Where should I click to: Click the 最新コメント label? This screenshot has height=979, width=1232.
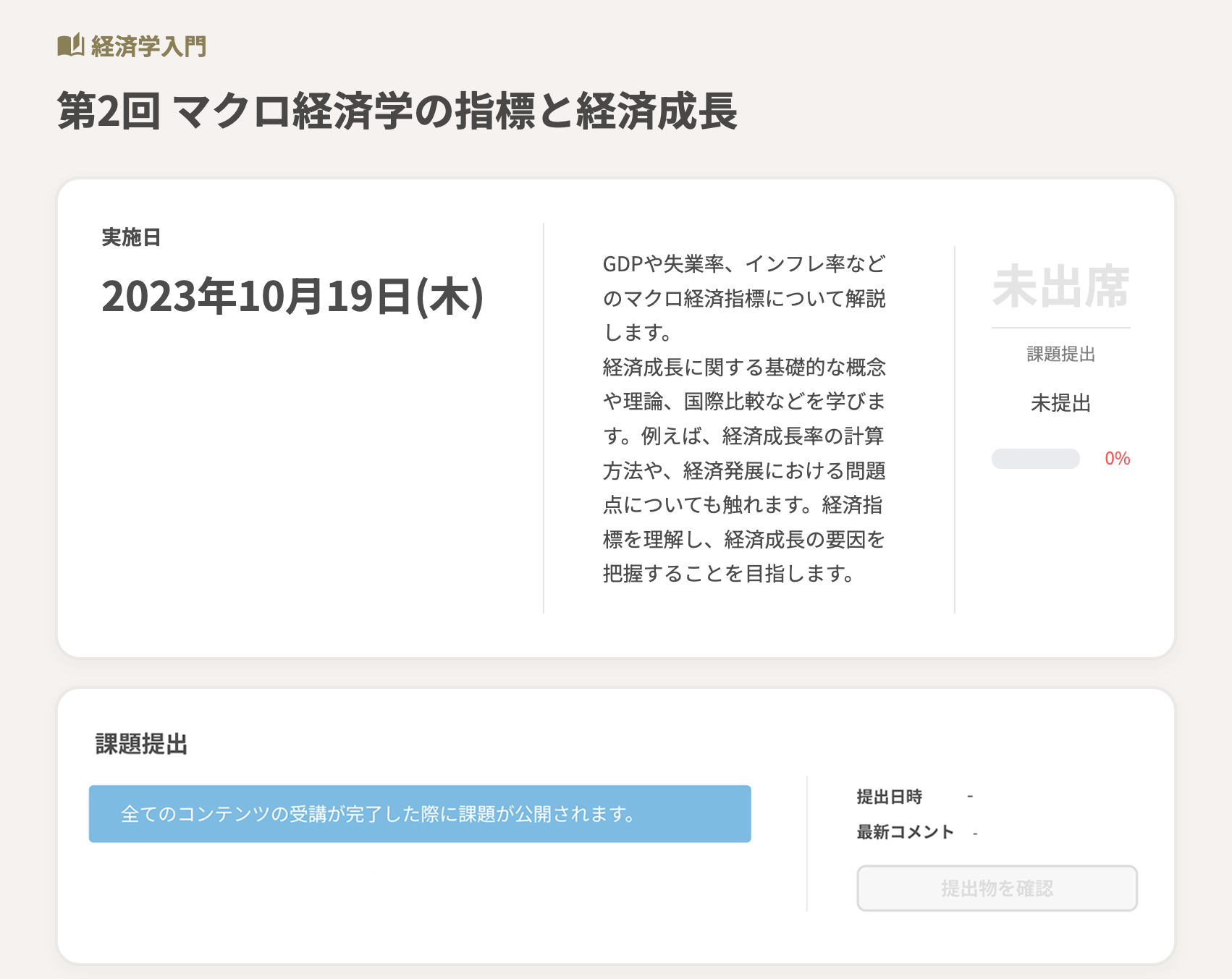[905, 832]
